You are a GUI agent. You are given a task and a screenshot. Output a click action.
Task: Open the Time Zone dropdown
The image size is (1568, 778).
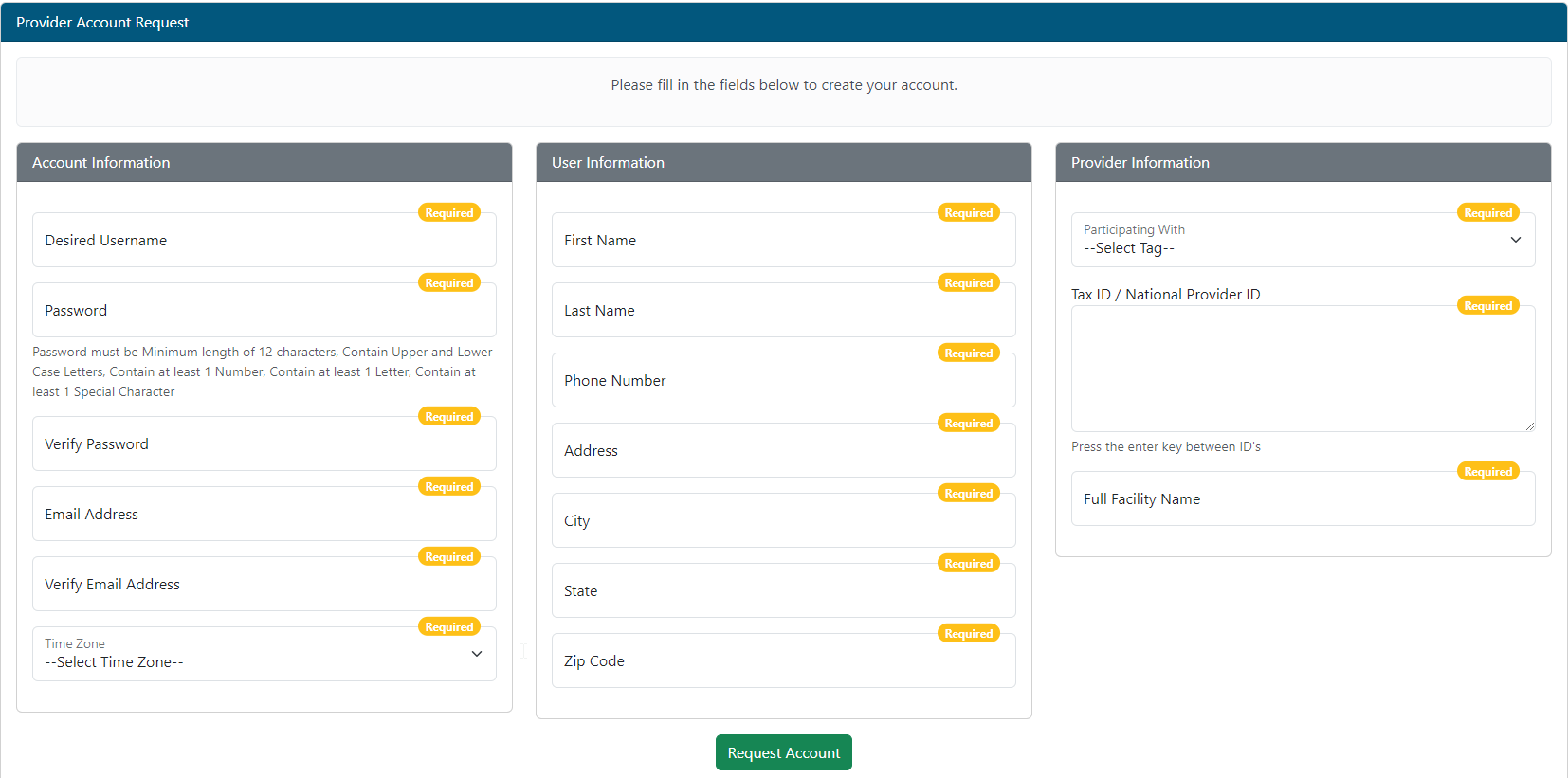pos(264,654)
